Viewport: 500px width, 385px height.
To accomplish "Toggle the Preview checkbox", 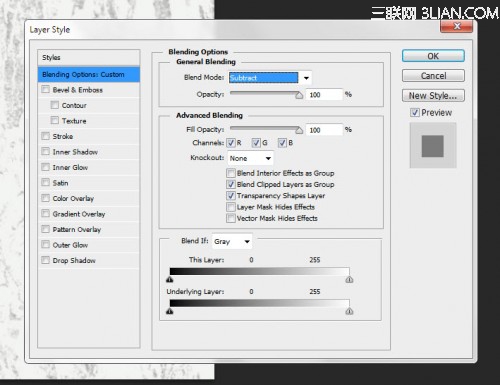I will 414,113.
